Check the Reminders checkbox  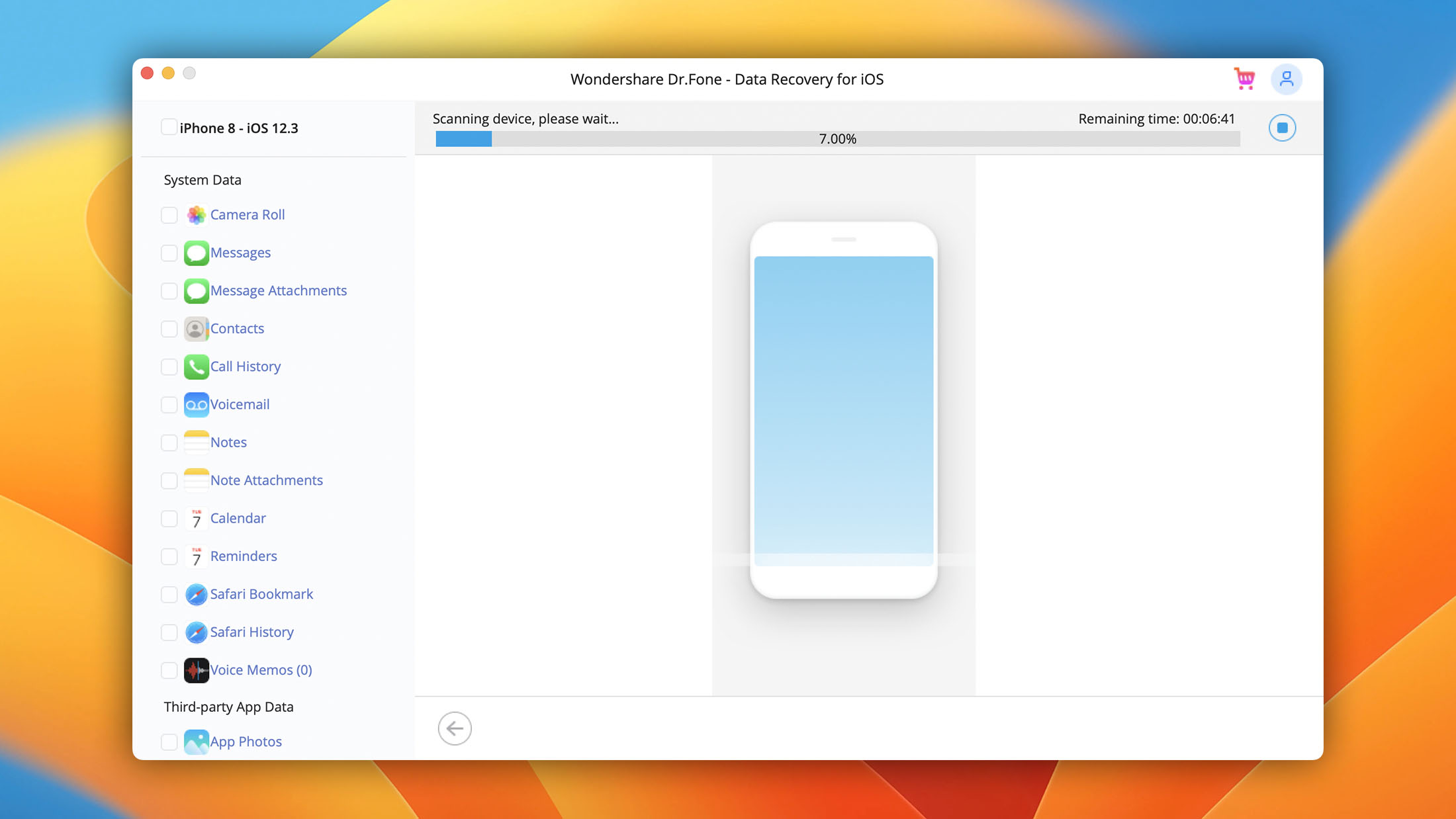click(169, 556)
